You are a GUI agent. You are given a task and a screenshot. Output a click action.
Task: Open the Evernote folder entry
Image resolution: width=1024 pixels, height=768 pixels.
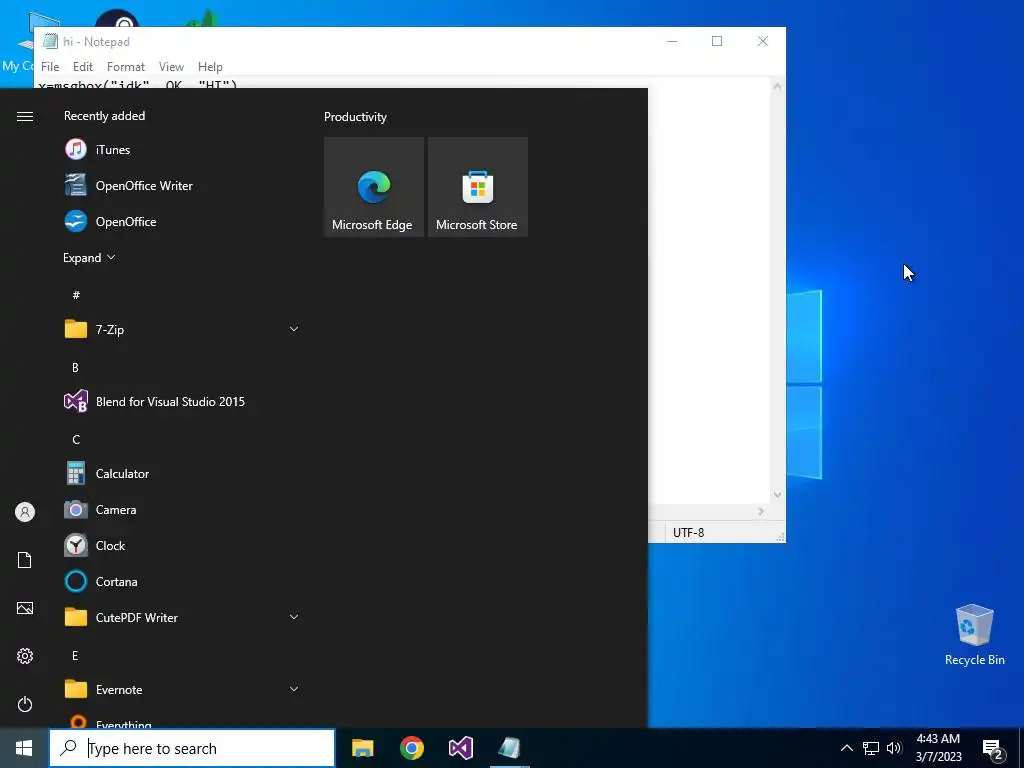183,690
